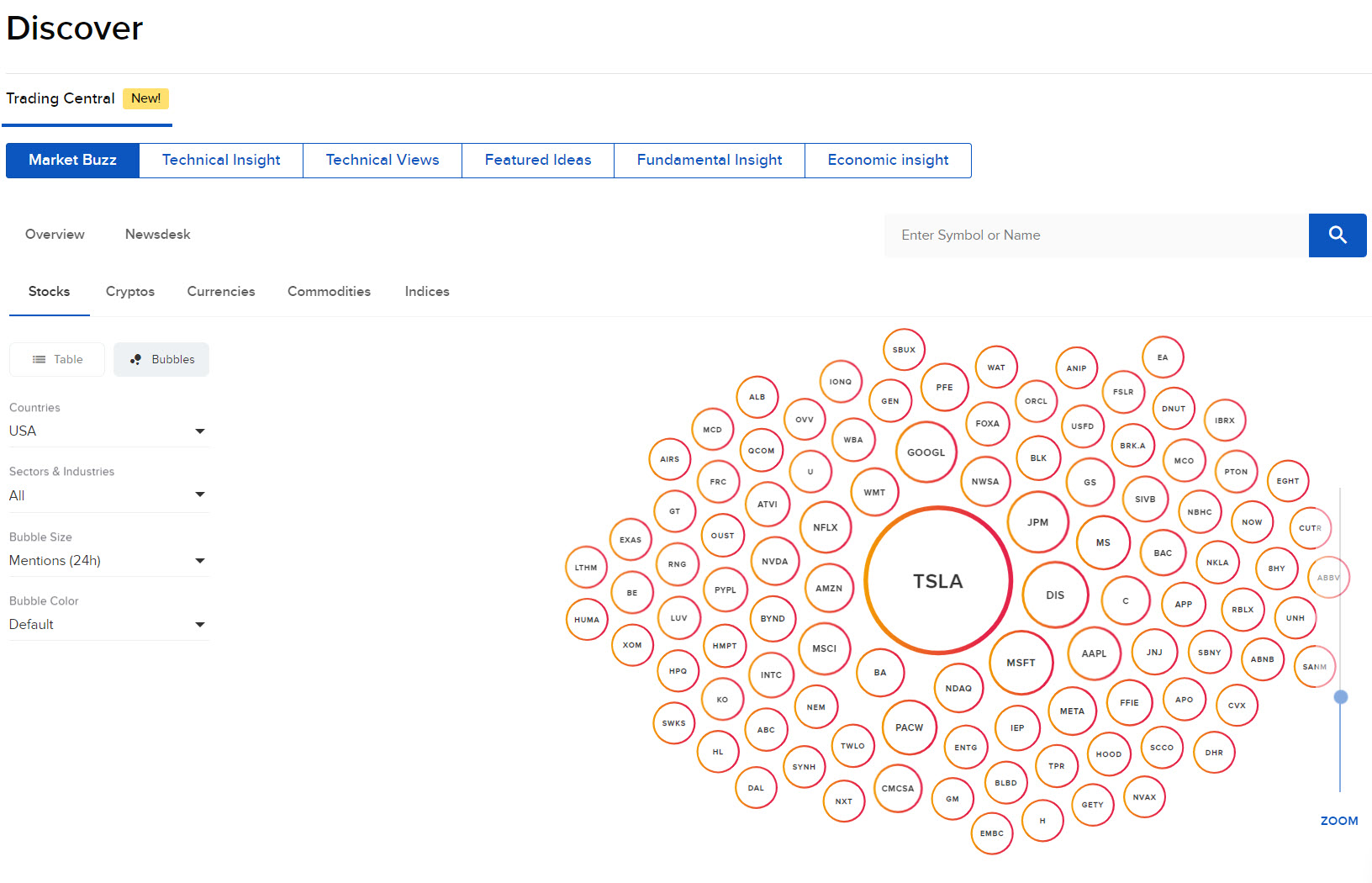This screenshot has width=1372, height=883.
Task: Click the GOOGL bubble
Action: click(926, 452)
